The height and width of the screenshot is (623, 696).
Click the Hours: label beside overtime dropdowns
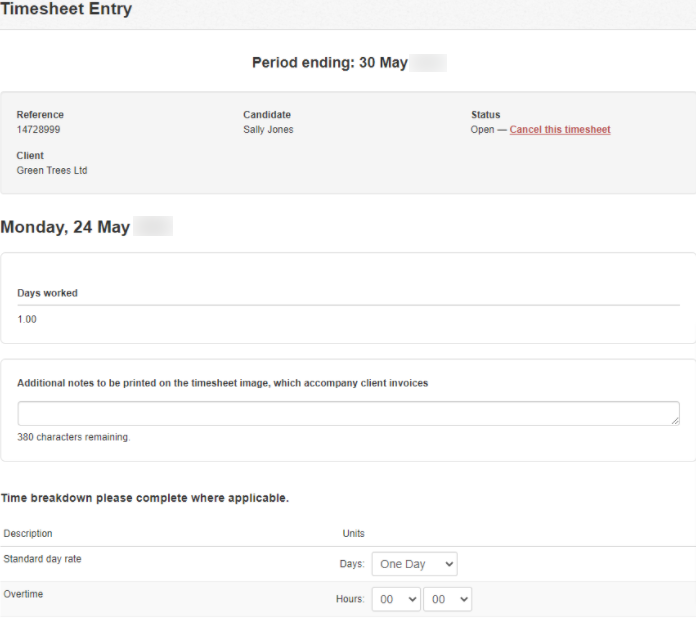point(350,599)
